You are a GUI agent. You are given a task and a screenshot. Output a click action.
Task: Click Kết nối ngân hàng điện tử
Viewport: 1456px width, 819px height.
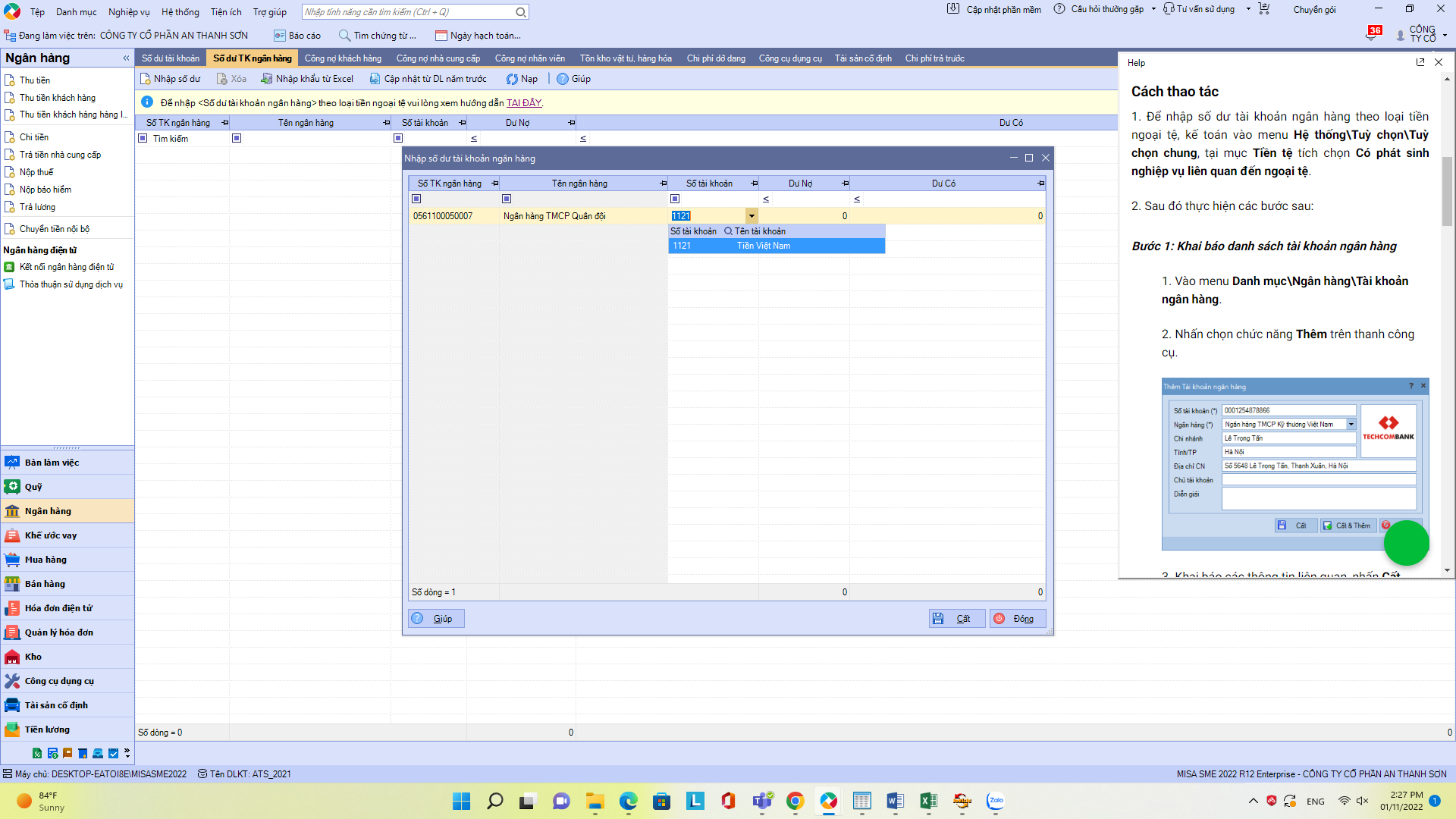pos(67,267)
